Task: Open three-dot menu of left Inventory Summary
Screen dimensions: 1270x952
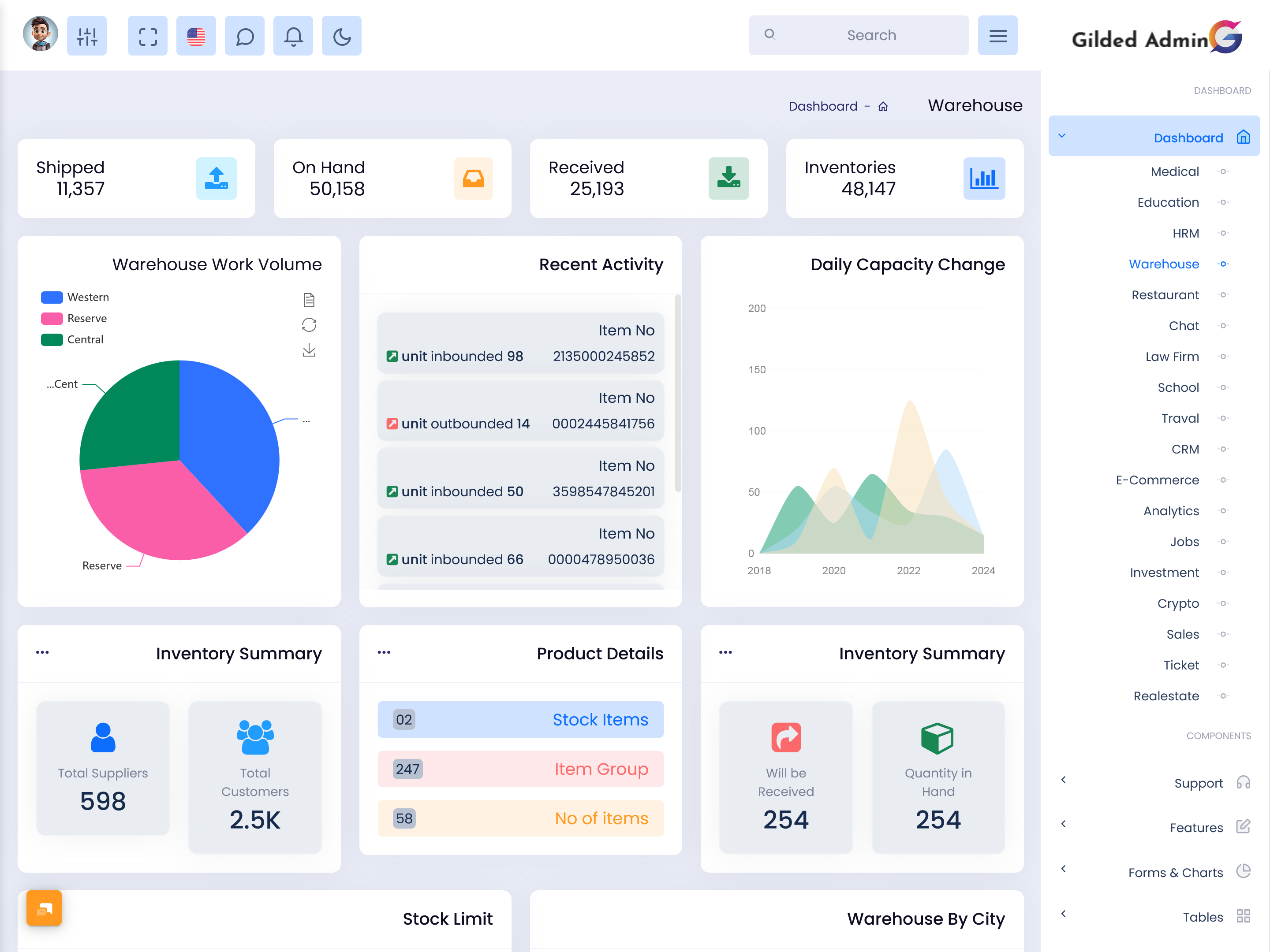Action: pyautogui.click(x=42, y=652)
